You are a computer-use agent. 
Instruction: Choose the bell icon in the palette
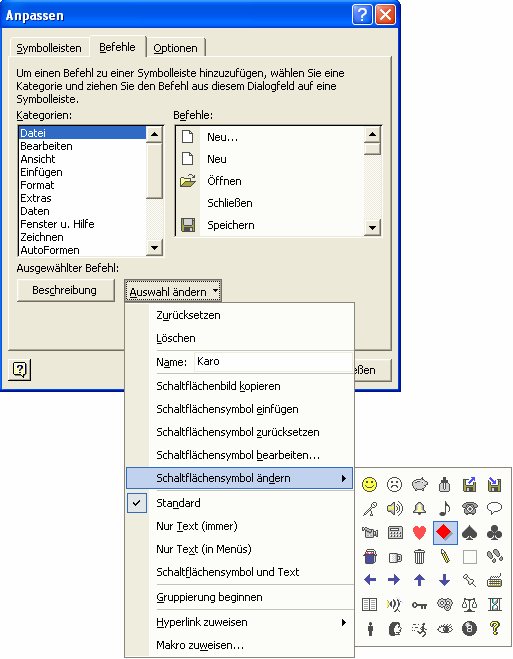click(419, 509)
